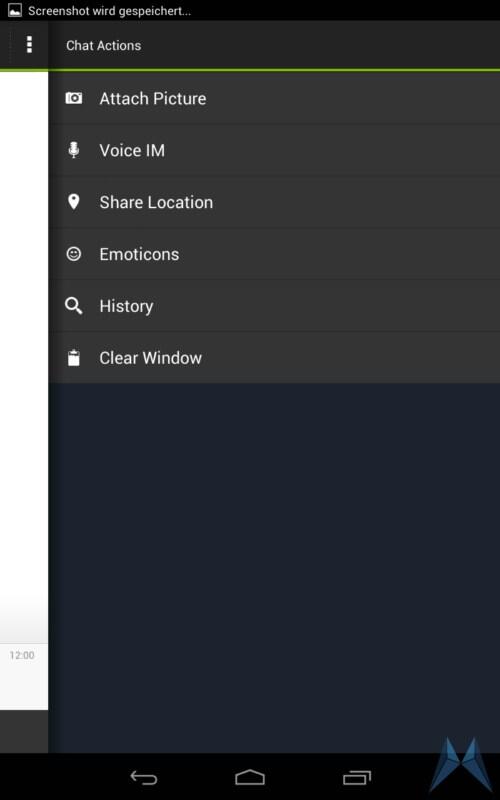500x800 pixels.
Task: Select the Share Location option
Action: coord(274,202)
